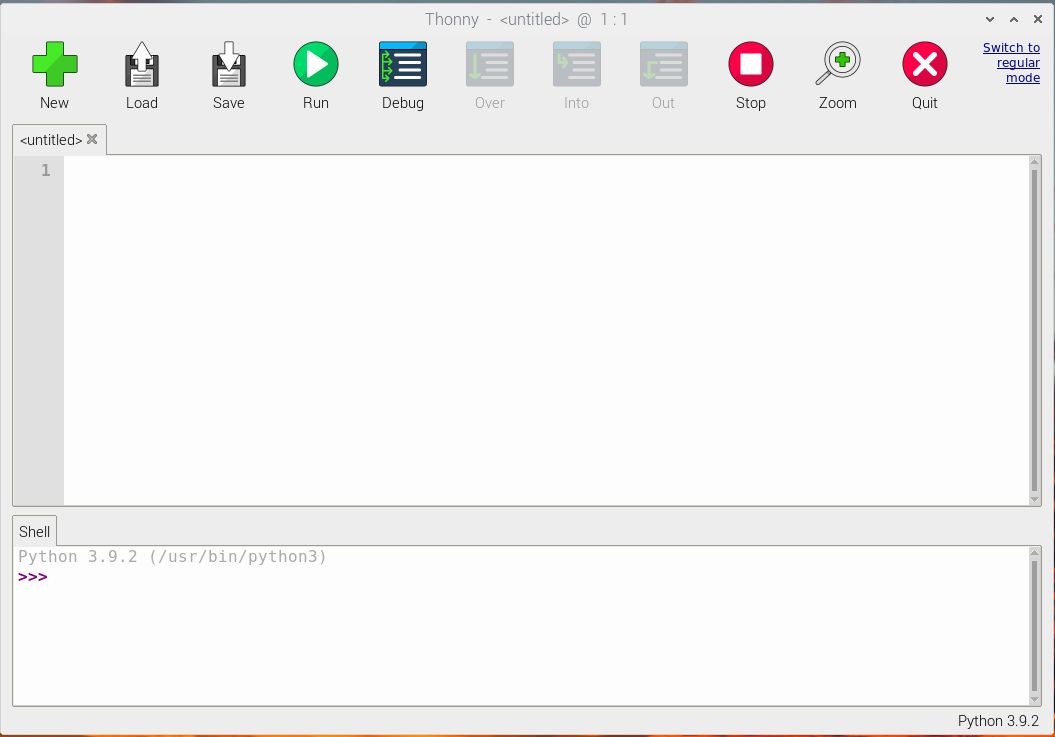This screenshot has width=1055, height=737.
Task: Select the Shell tab
Action: pos(34,532)
